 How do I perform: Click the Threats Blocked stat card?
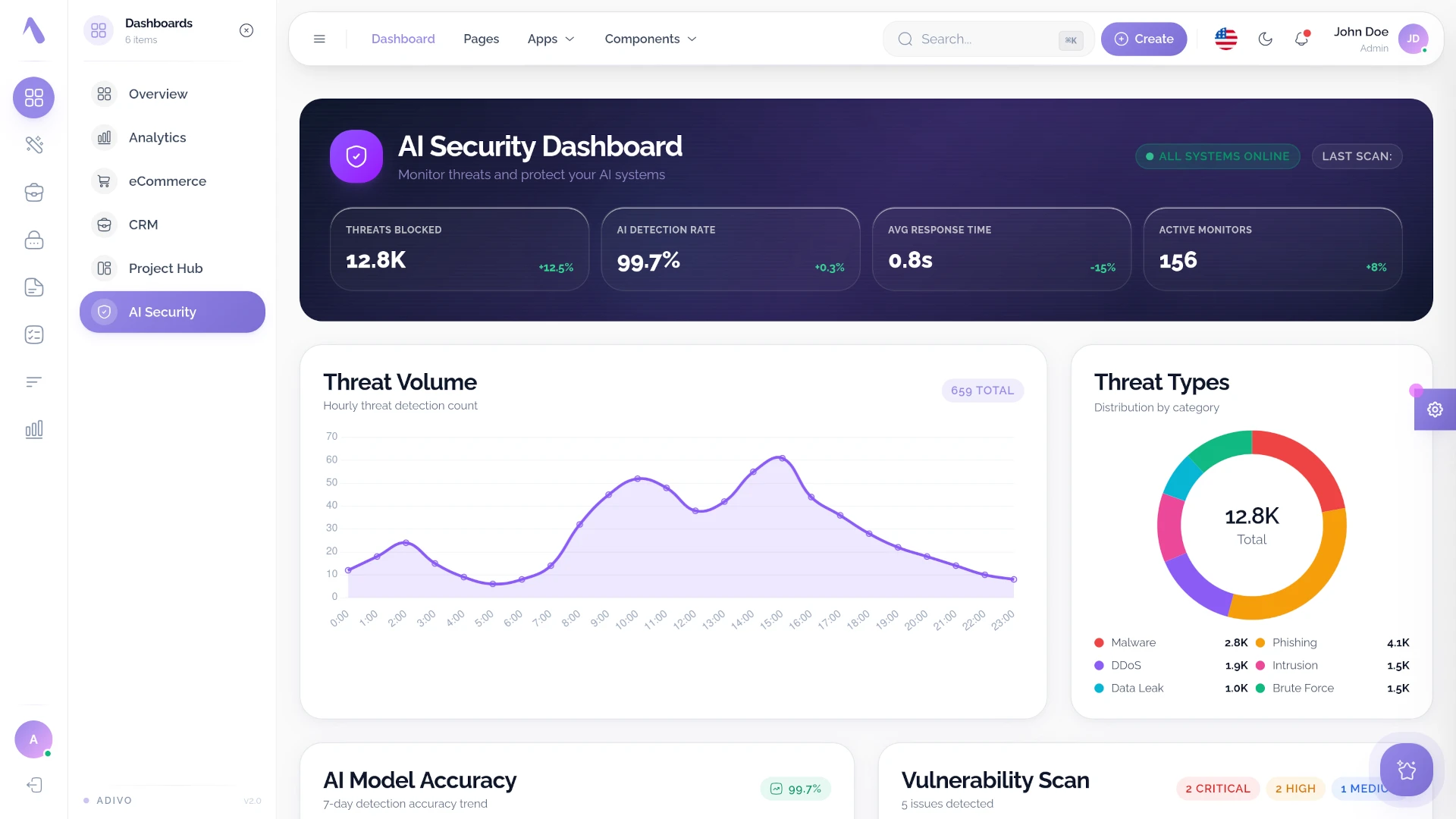pyautogui.click(x=460, y=249)
